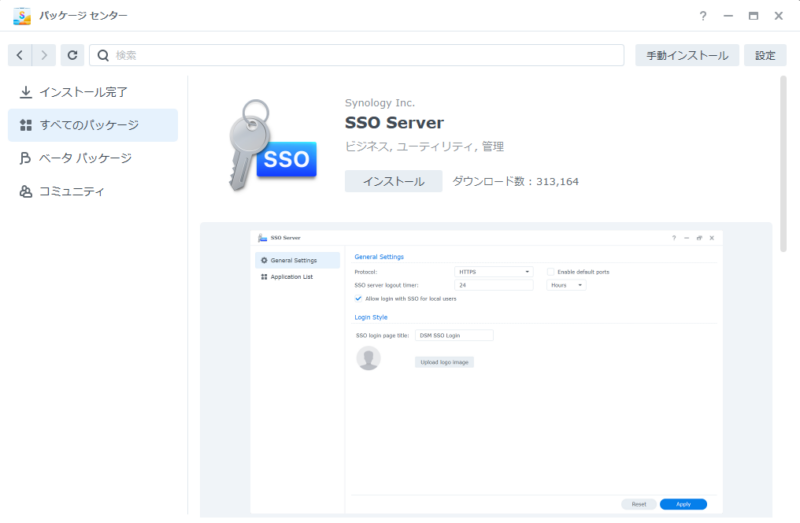800x523 pixels.
Task: Go forward with the right arrow button
Action: click(44, 55)
